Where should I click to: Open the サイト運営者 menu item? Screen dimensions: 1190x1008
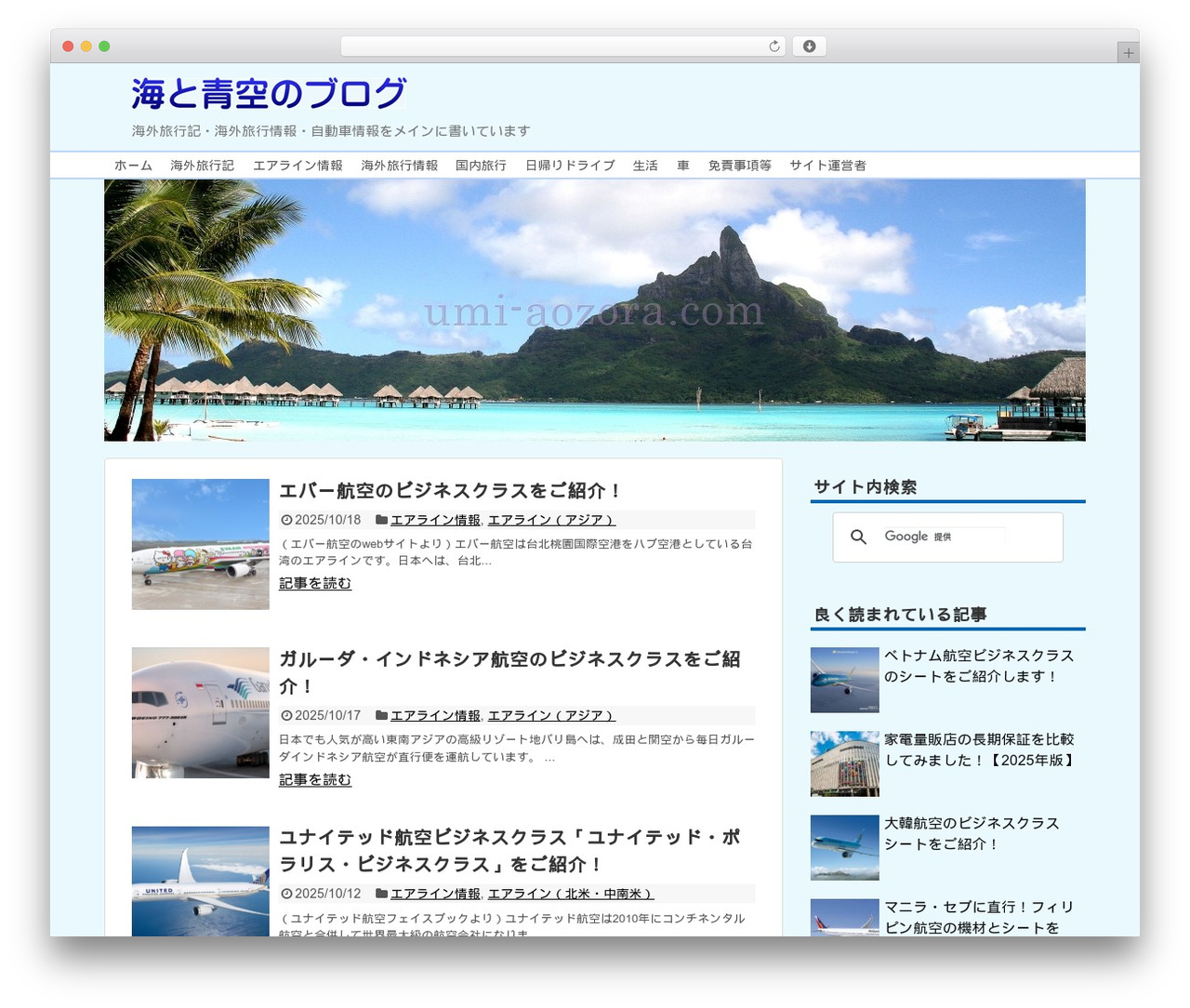coord(827,166)
